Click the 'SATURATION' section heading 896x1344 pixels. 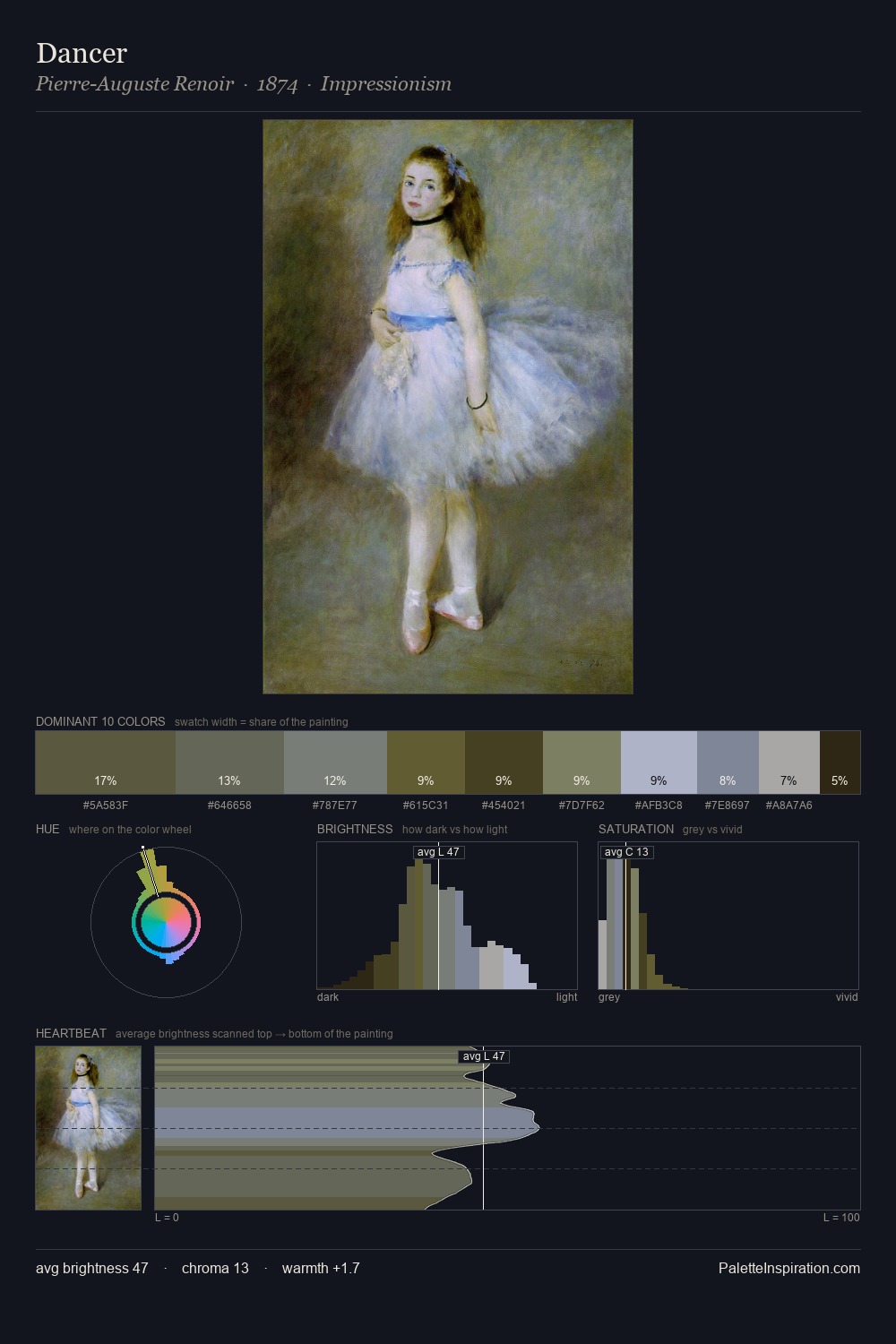point(636,829)
